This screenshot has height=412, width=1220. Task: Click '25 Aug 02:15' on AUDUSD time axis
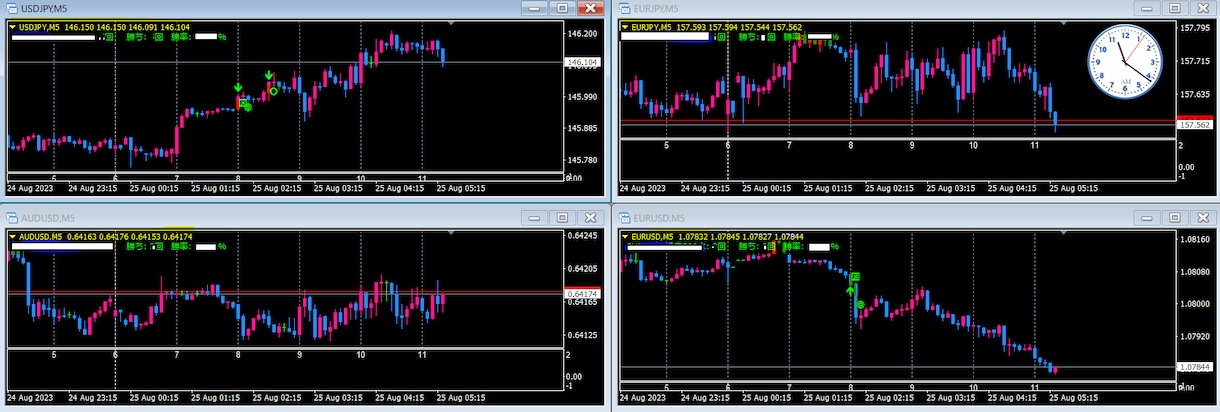click(277, 397)
